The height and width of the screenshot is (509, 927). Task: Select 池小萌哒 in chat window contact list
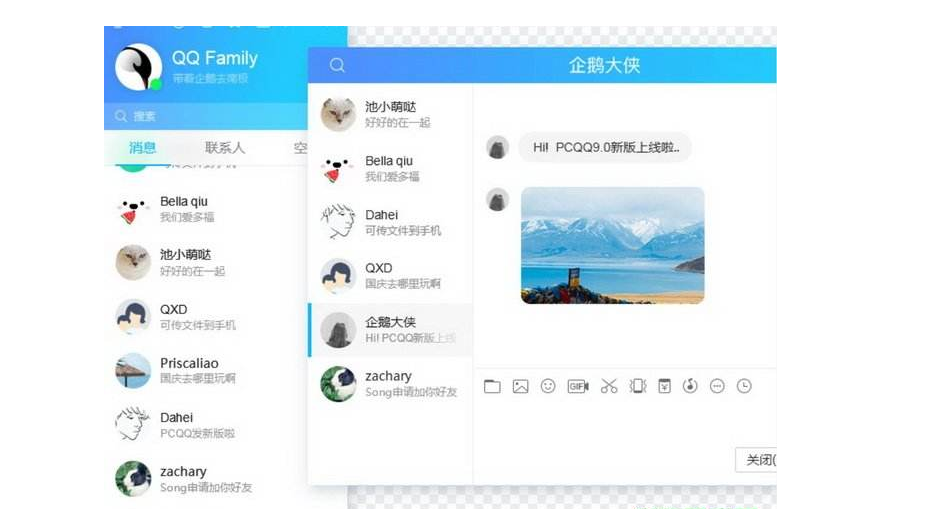pyautogui.click(x=390, y=114)
